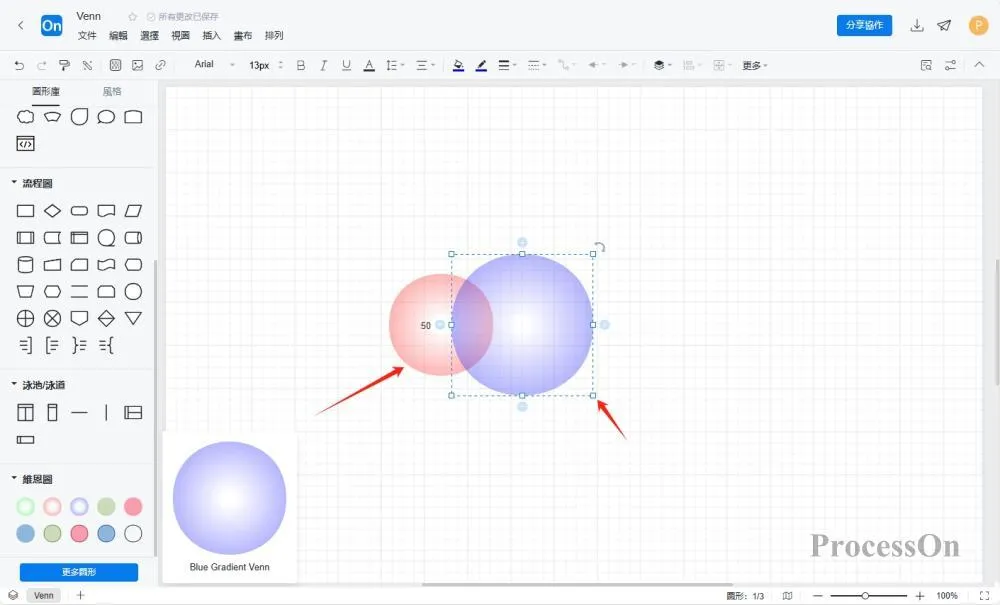The height and width of the screenshot is (605, 1000).
Task: Select the circle with X shape
Action: [52, 318]
